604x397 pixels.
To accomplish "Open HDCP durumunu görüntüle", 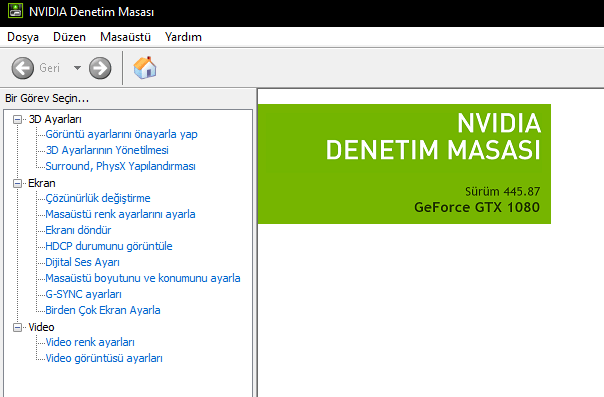I will tap(109, 246).
